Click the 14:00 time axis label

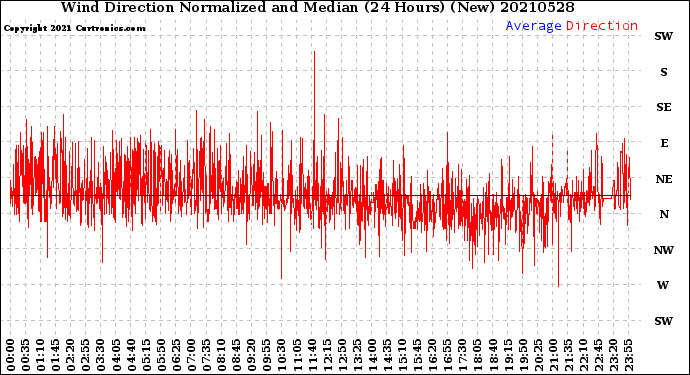372,355
